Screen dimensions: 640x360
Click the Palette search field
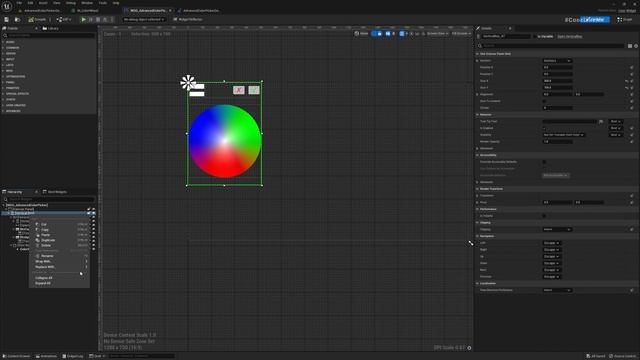coord(49,36)
